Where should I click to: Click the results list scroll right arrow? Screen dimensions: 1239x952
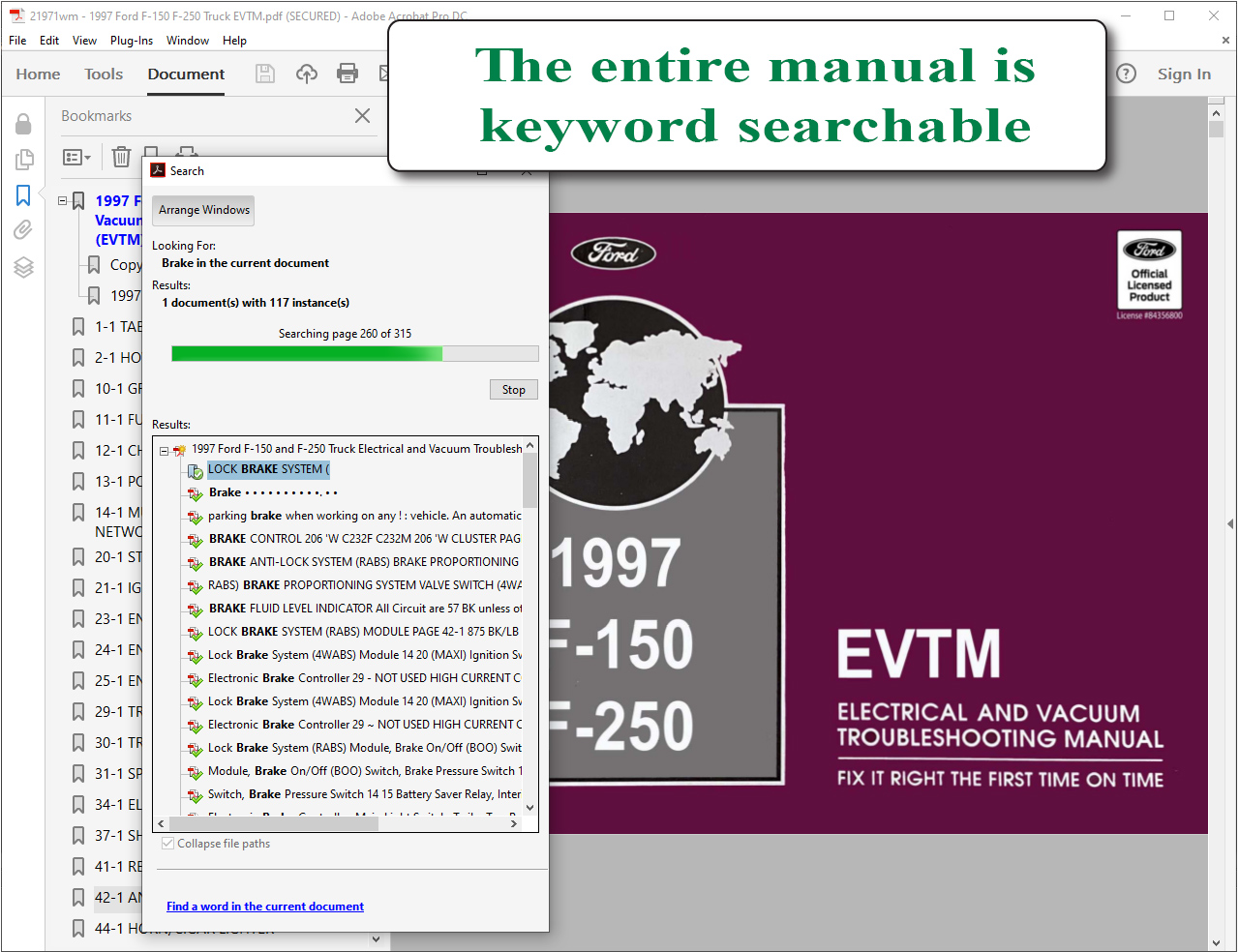click(x=514, y=824)
